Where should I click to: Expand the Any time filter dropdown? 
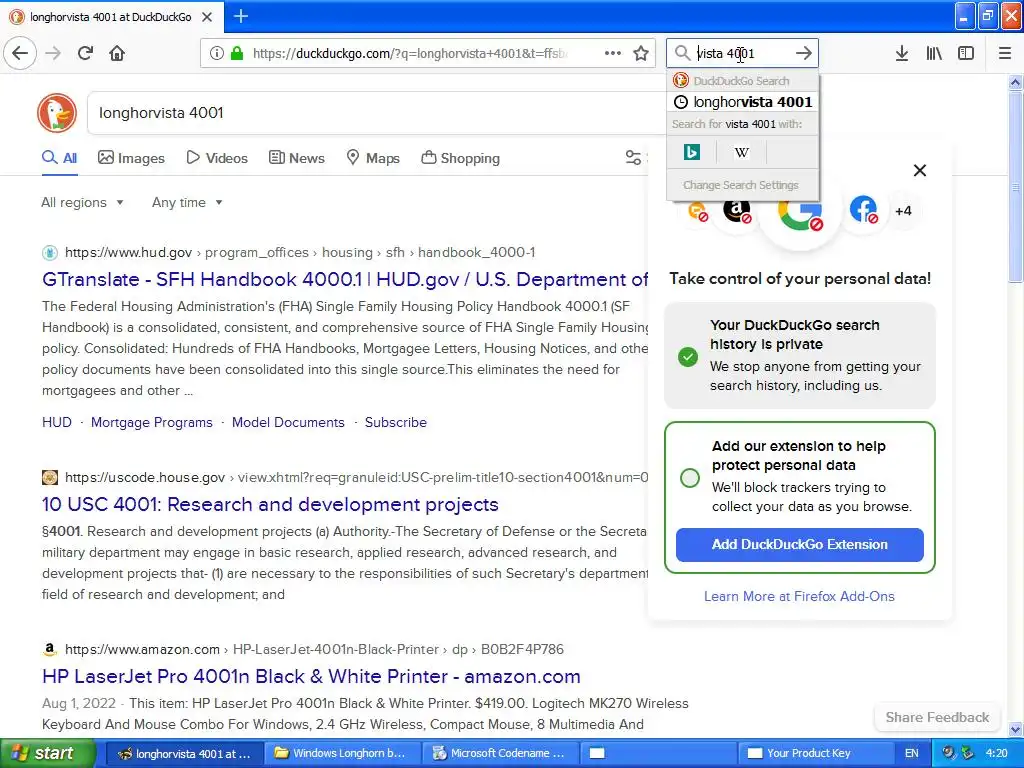[187, 202]
